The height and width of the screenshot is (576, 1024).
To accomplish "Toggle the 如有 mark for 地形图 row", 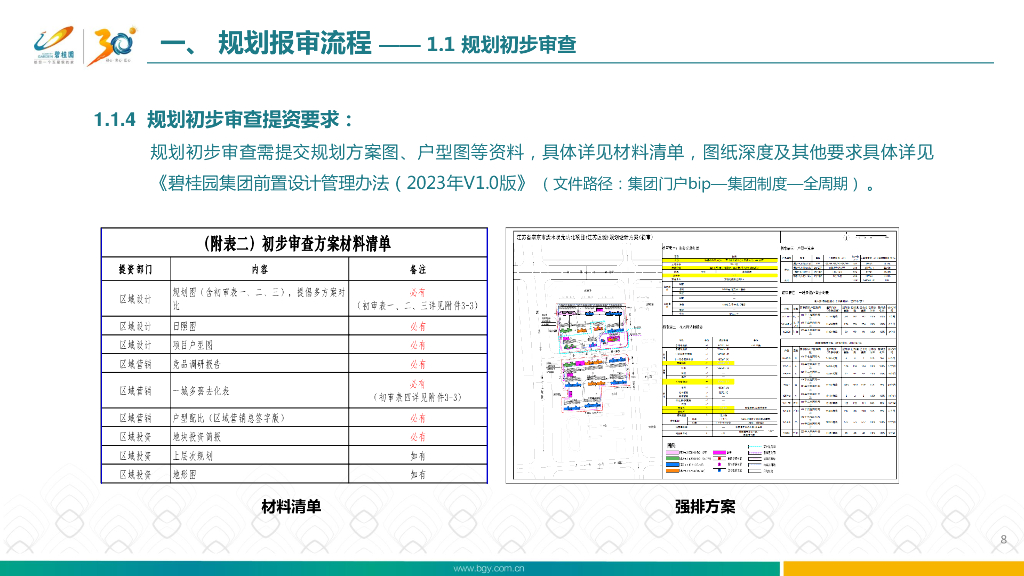I will [418, 474].
